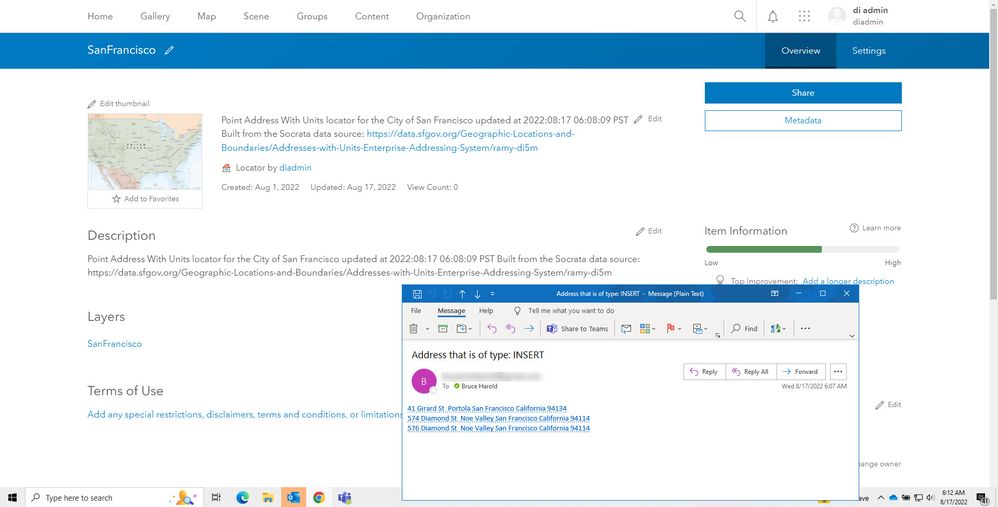Open the 41 Girard St address link
The height and width of the screenshot is (507, 998).
tap(487, 408)
